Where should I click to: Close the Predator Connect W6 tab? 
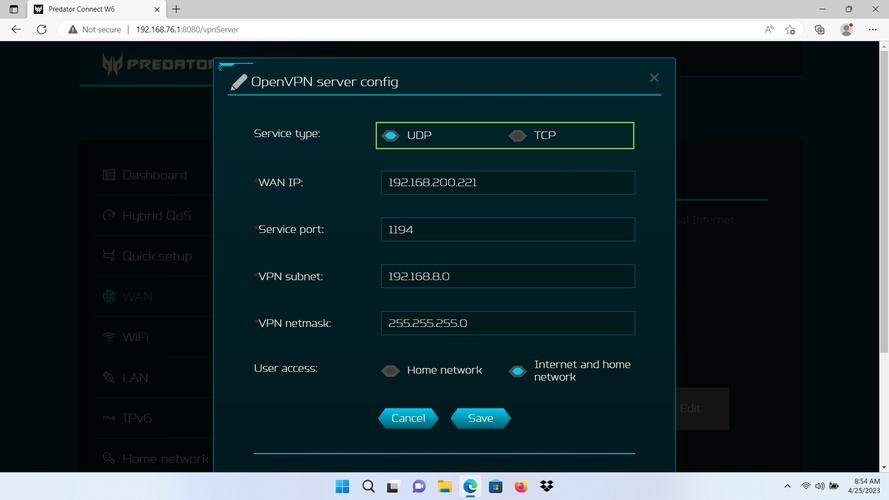pyautogui.click(x=157, y=9)
